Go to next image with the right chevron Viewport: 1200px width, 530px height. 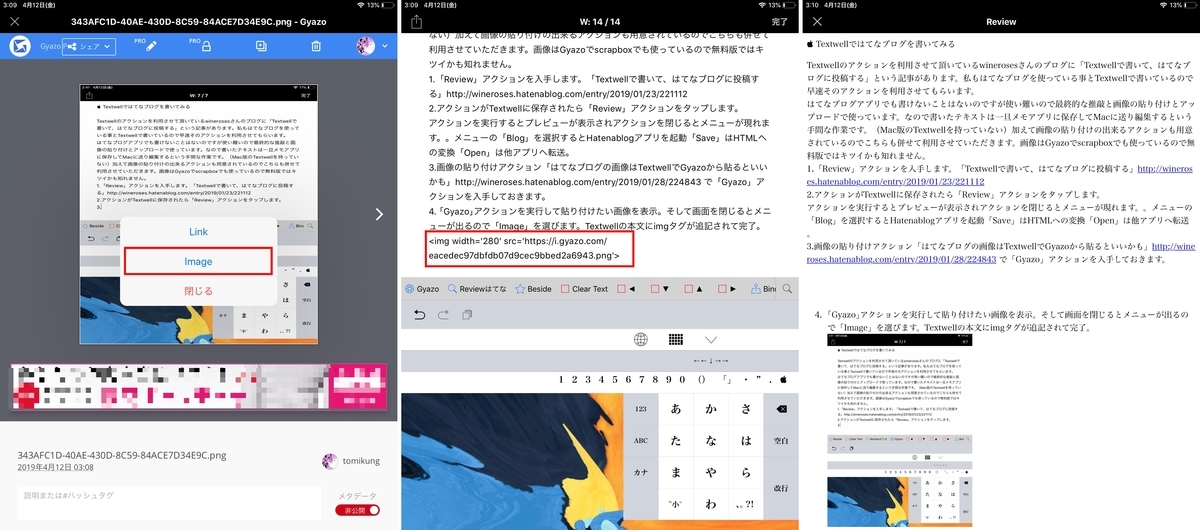pos(379,214)
